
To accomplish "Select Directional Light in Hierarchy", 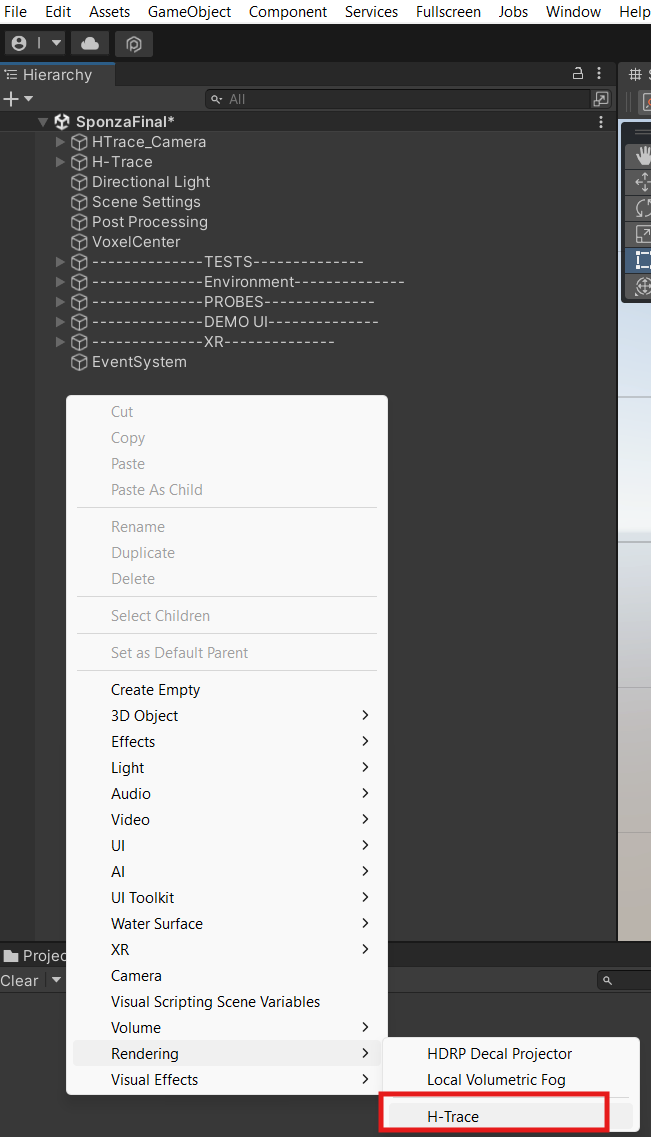I will click(x=150, y=182).
